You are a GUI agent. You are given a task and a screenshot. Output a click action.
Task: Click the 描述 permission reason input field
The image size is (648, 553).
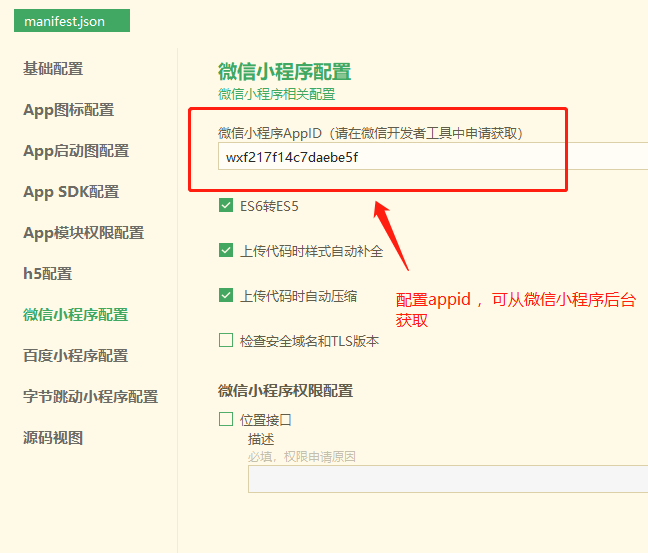click(x=448, y=479)
